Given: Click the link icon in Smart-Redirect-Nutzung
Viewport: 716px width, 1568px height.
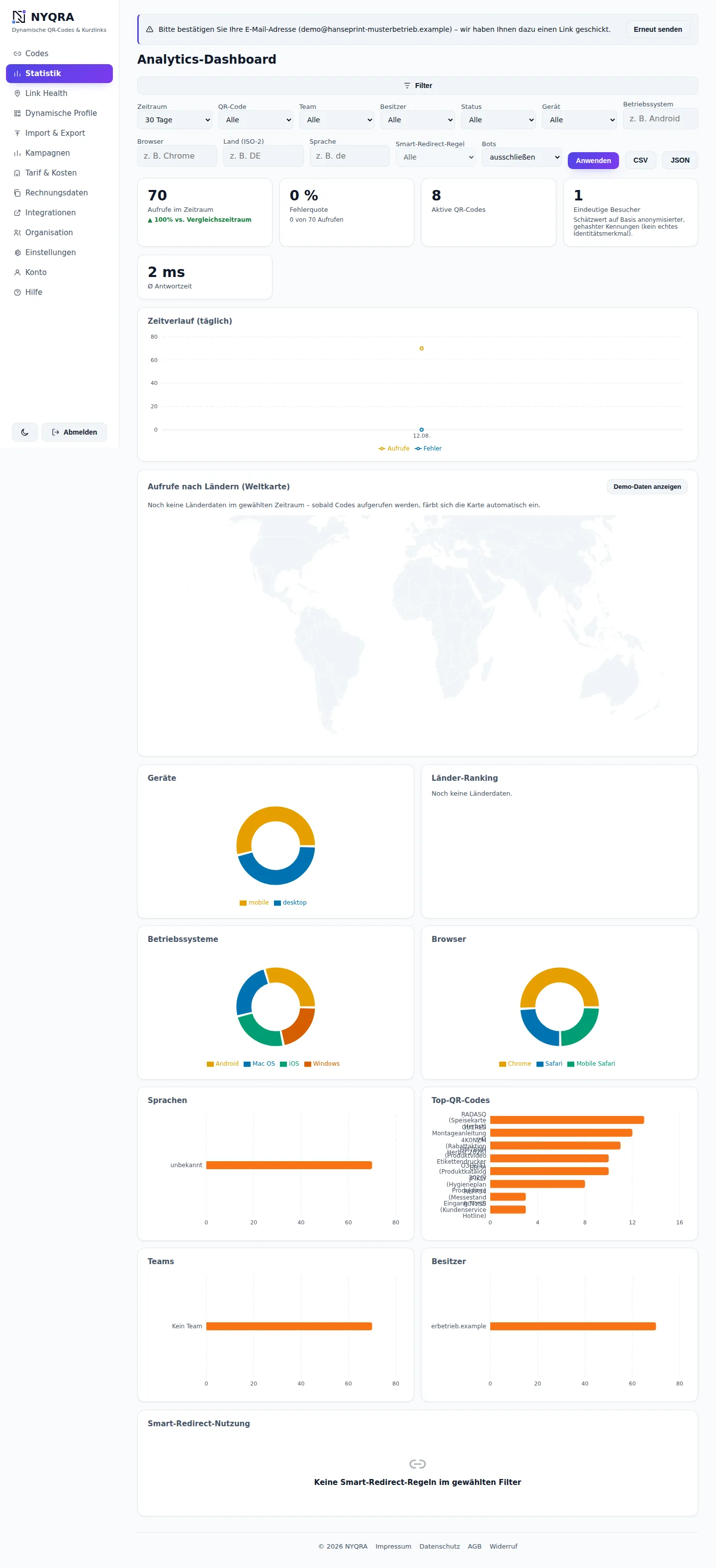Looking at the screenshot, I should [x=418, y=1464].
